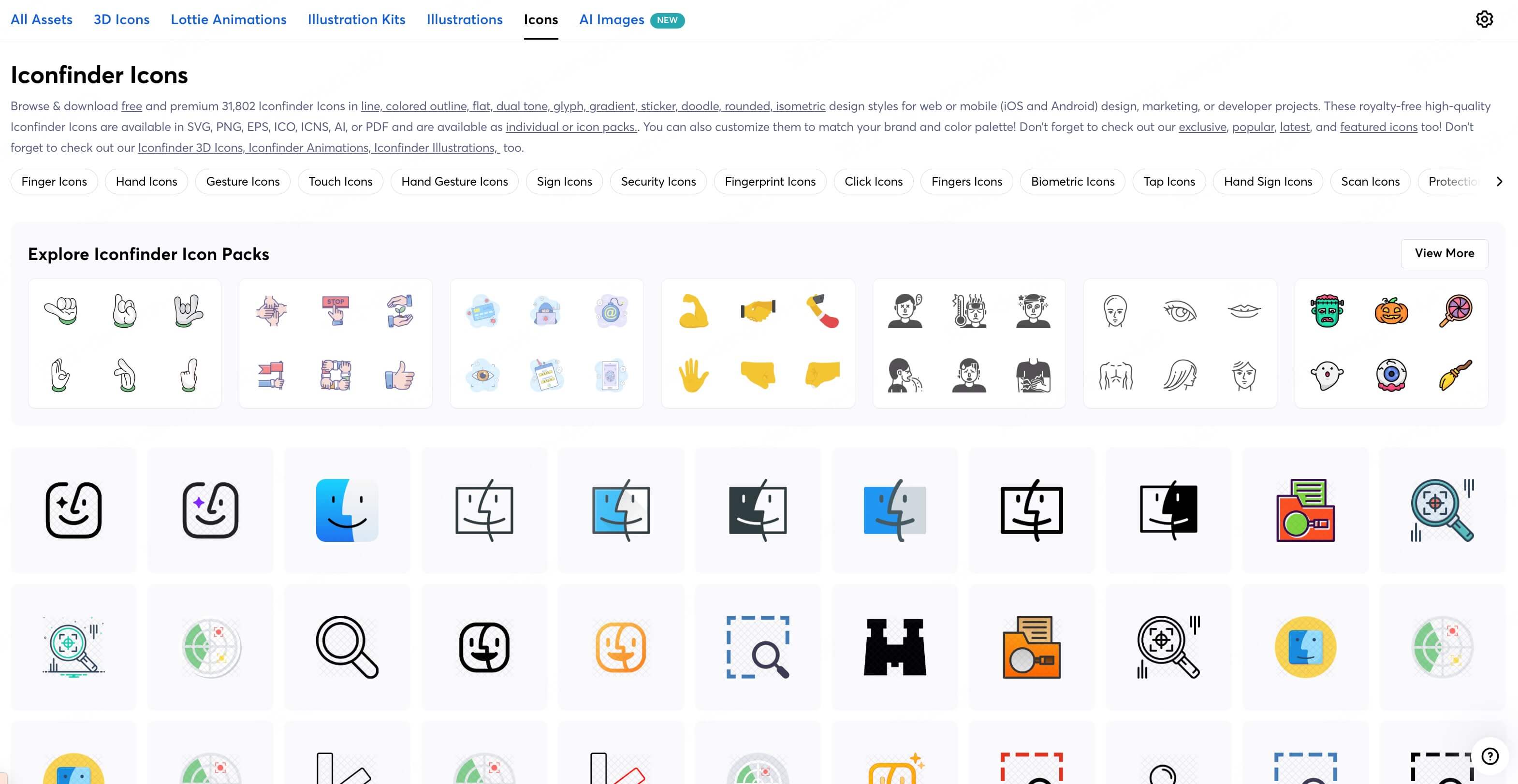Image resolution: width=1518 pixels, height=784 pixels.
Task: Select the orange folder with magnifier icon
Action: [x=1031, y=647]
